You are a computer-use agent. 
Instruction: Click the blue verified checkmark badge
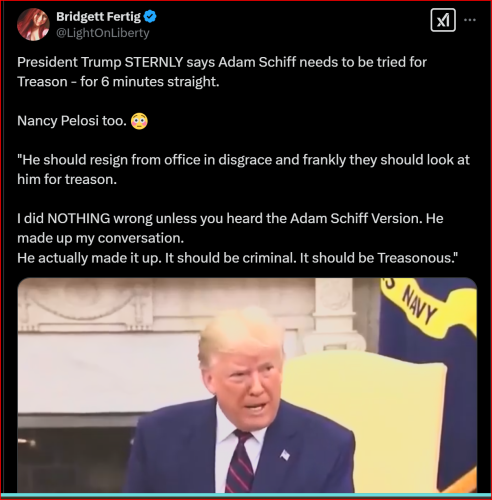pyautogui.click(x=150, y=16)
